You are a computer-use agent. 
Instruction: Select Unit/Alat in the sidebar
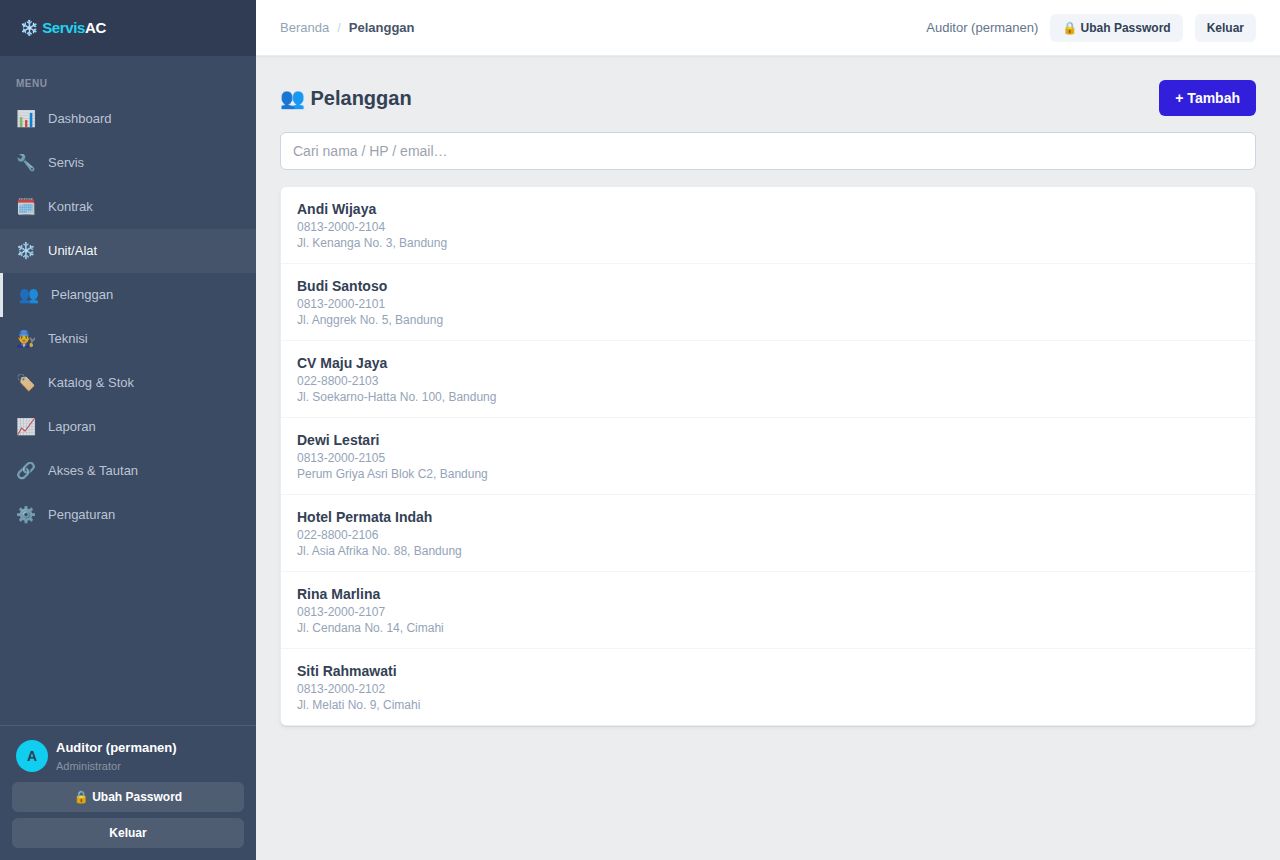[128, 251]
